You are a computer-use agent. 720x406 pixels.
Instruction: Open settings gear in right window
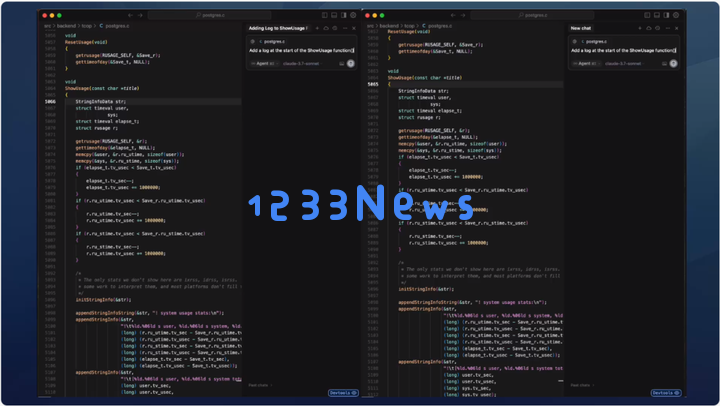tap(676, 15)
